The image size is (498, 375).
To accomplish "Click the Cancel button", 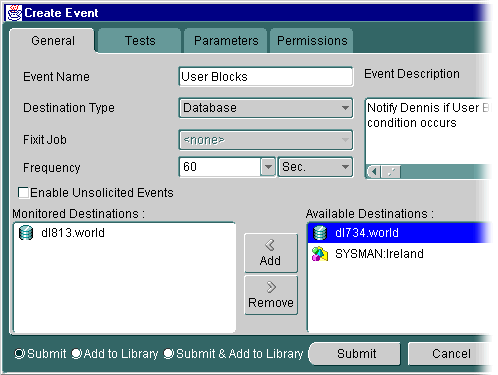I will tap(451, 354).
